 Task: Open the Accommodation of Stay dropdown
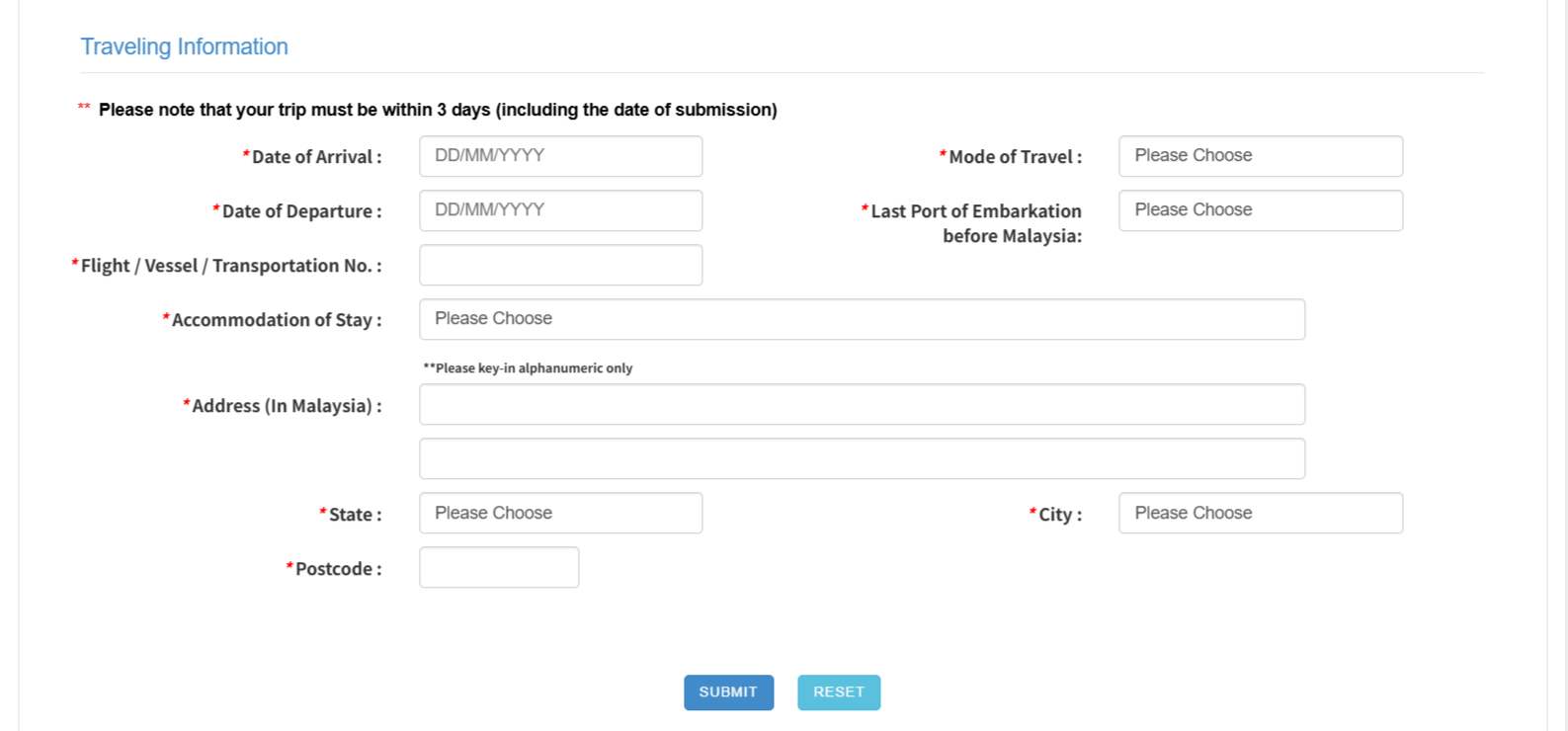point(862,319)
